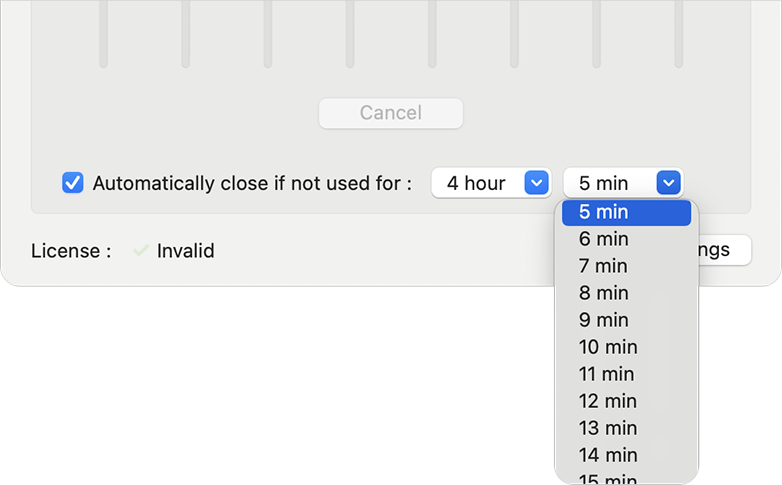
Task: Choose 8 min option
Action: pos(626,293)
